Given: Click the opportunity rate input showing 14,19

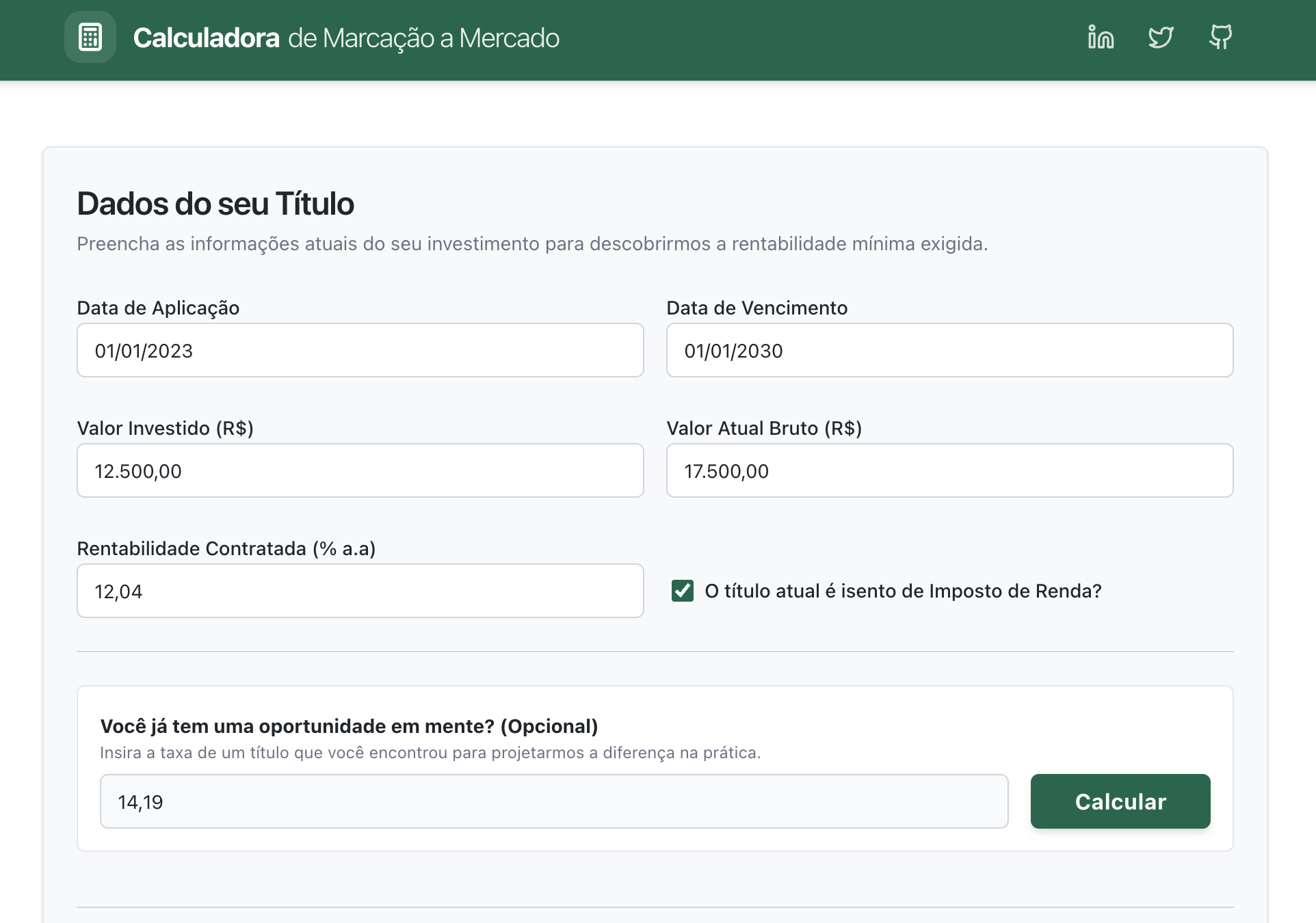Looking at the screenshot, I should 553,801.
